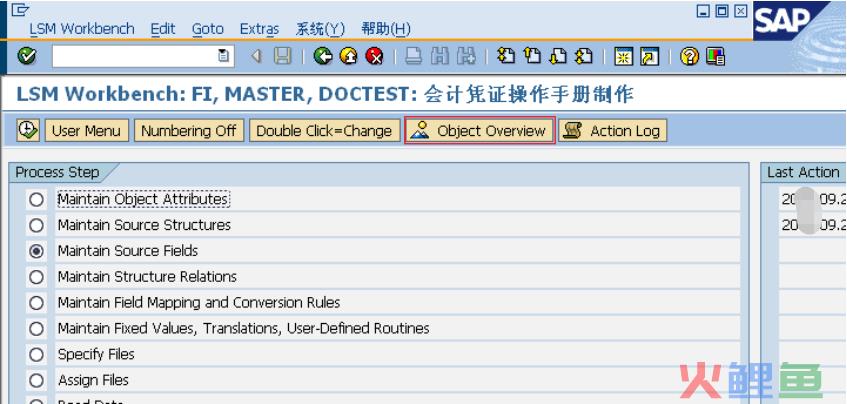
Task: Open the Edit menu
Action: click(x=163, y=29)
